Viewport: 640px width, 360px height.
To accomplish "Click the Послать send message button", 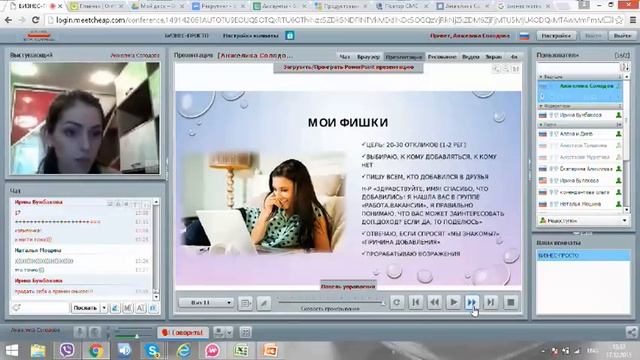I will point(85,308).
